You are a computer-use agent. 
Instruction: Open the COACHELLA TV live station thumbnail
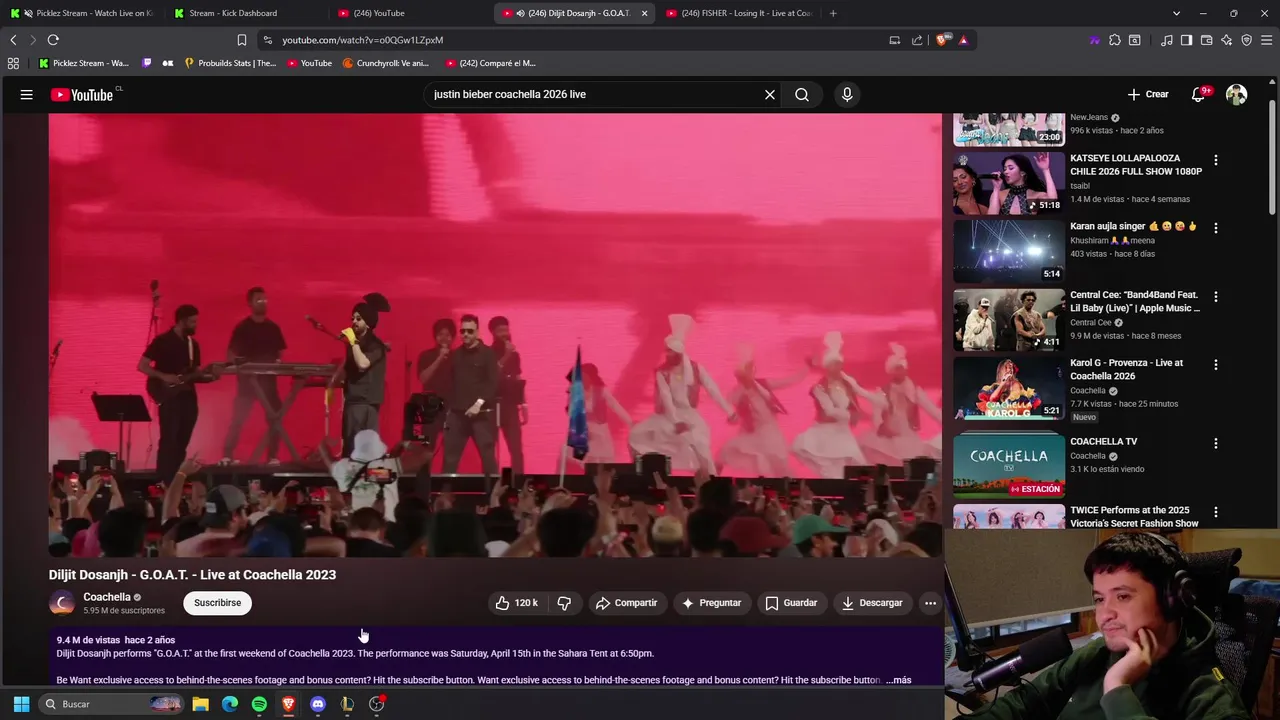(x=1009, y=466)
